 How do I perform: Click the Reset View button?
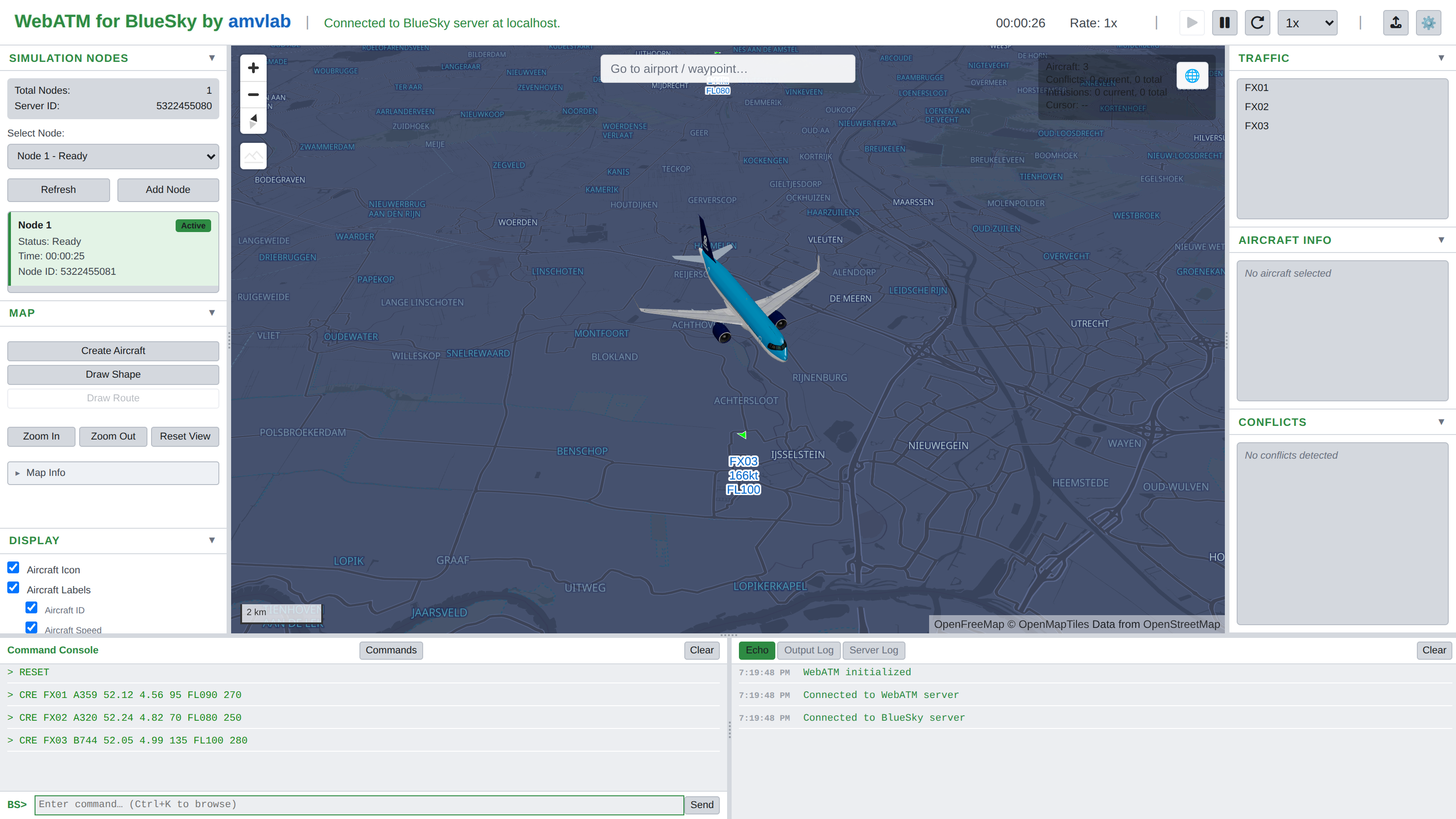pyautogui.click(x=185, y=436)
